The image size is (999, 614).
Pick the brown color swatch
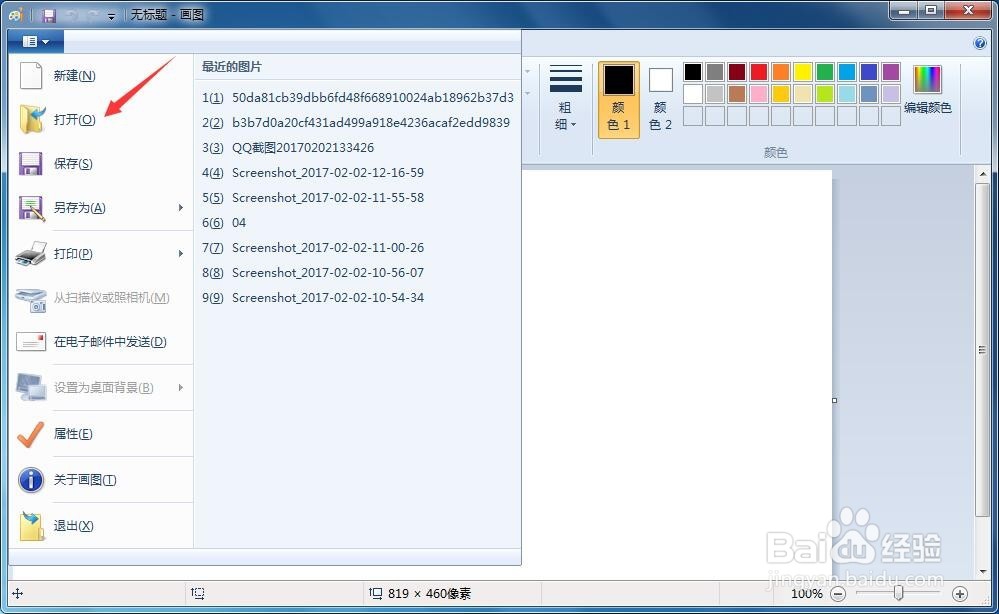(x=737, y=94)
